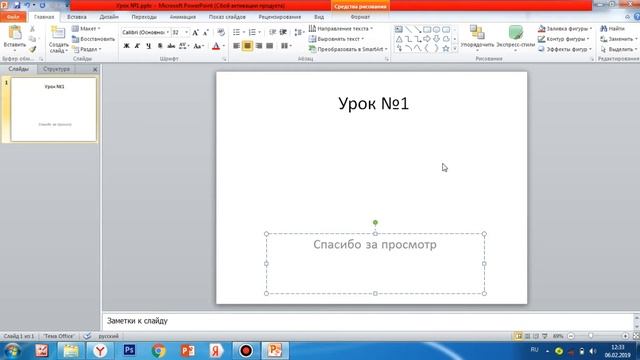
Task: Toggle the highlighted Center alignment button
Action: 247,46
